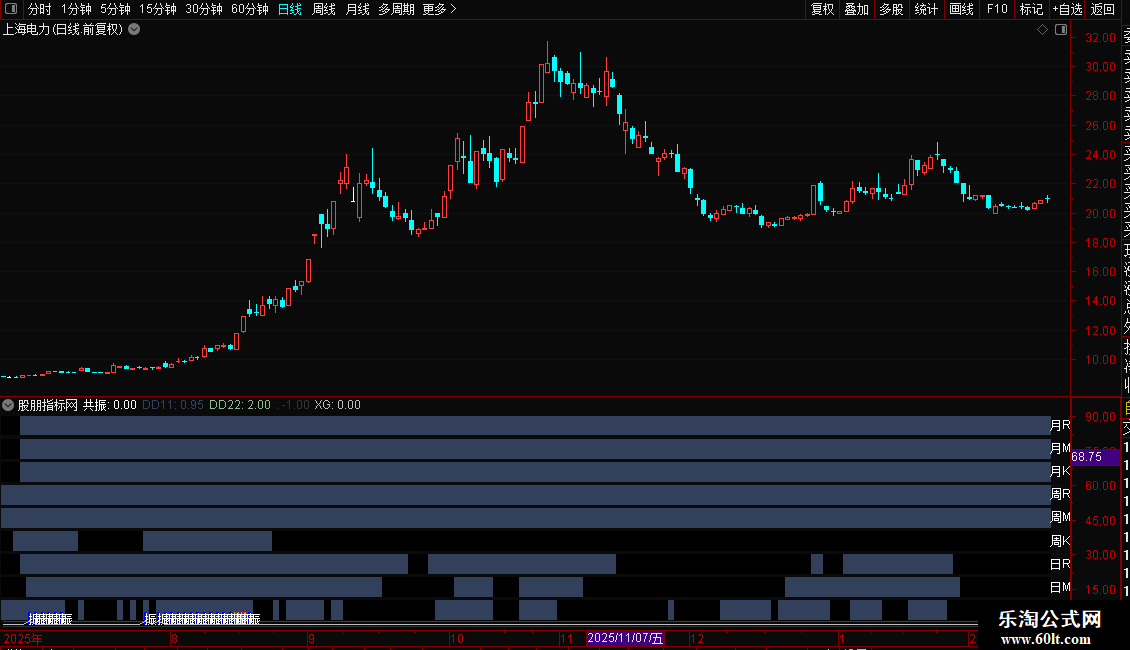This screenshot has height=650, width=1130.
Task: Click the 上海电力(日线.前复权) title
Action: 63,30
